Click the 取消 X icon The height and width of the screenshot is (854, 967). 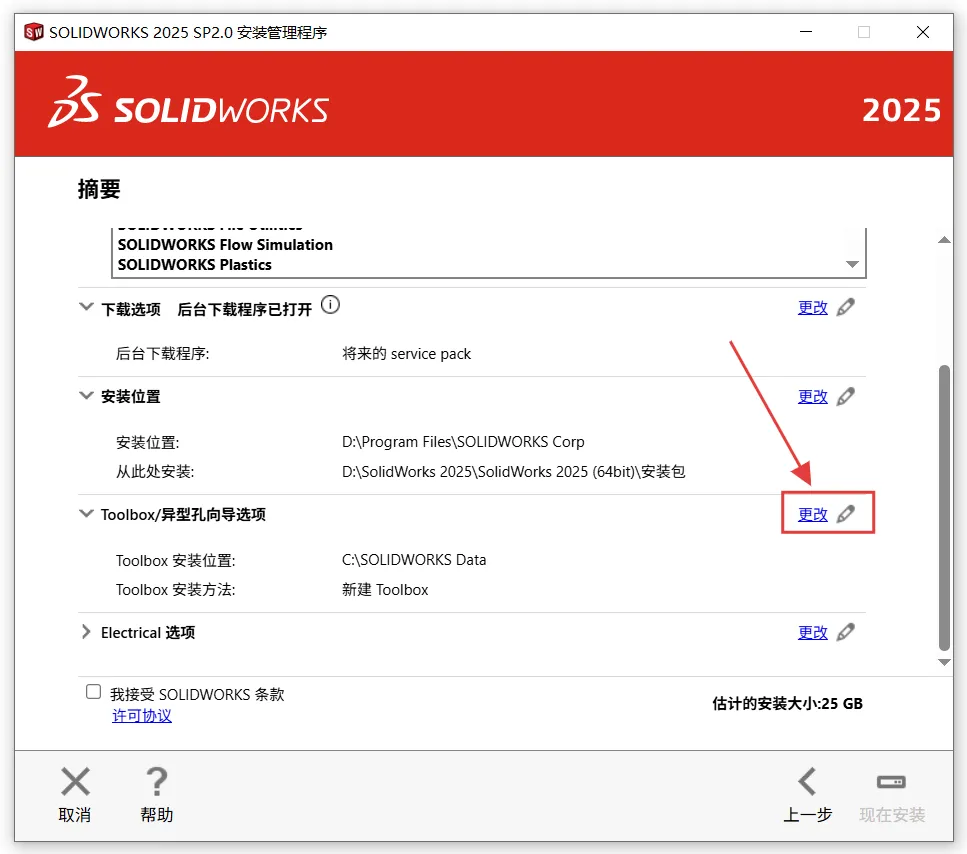(x=75, y=781)
